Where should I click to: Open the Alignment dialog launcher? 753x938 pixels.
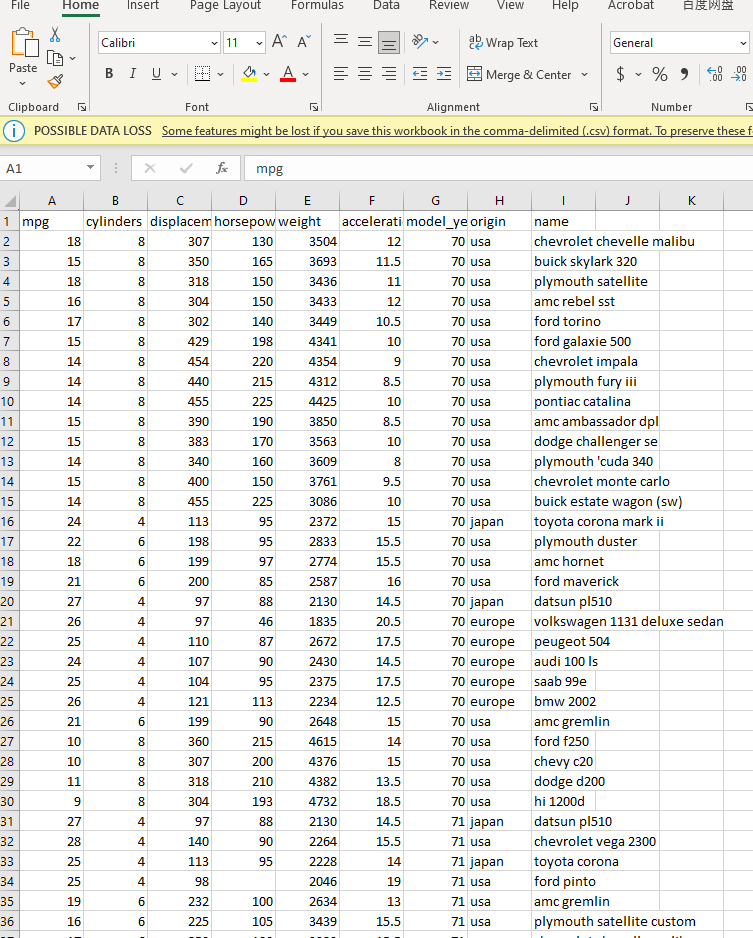coord(594,107)
